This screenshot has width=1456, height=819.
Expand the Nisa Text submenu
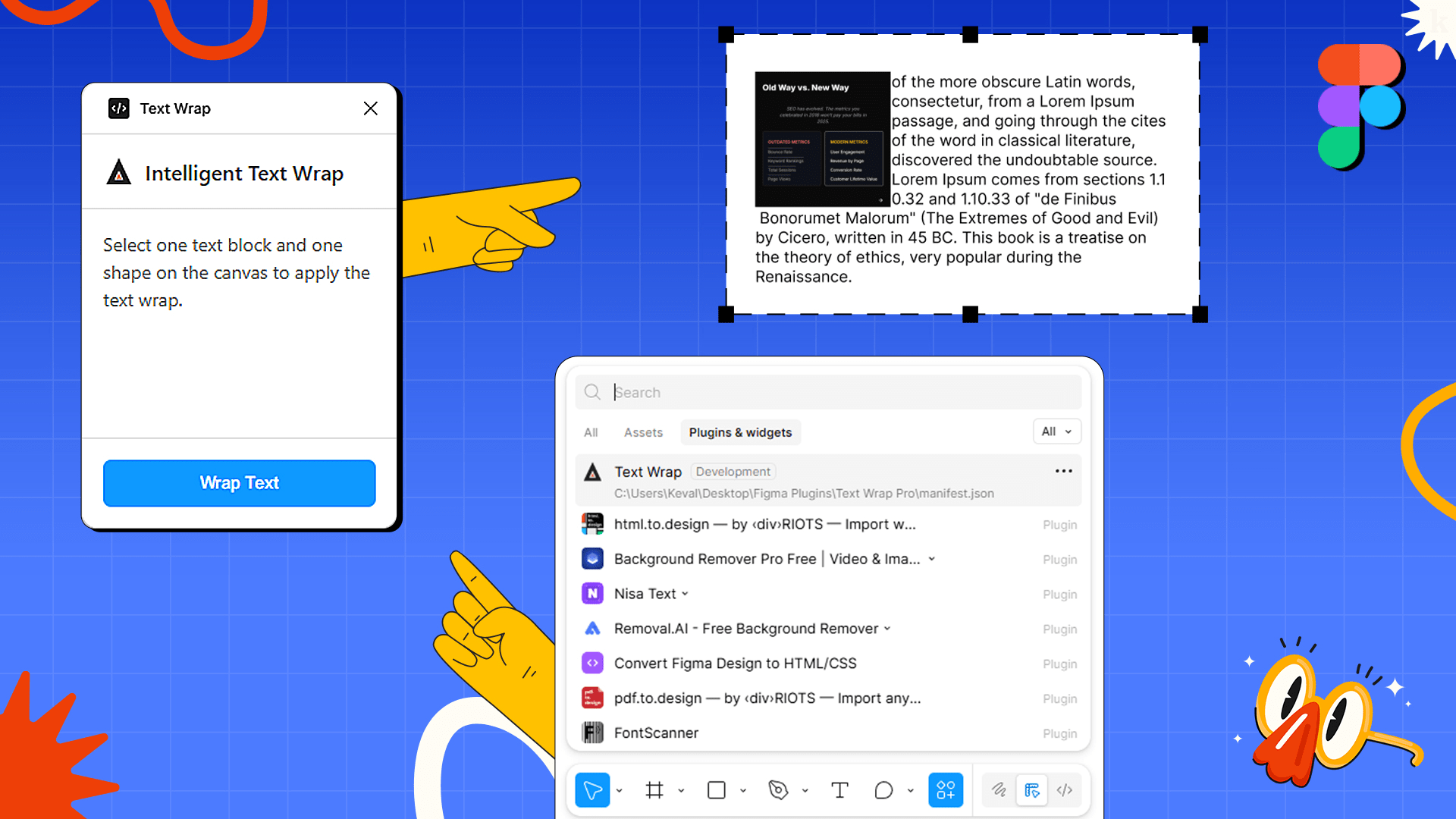tap(685, 594)
